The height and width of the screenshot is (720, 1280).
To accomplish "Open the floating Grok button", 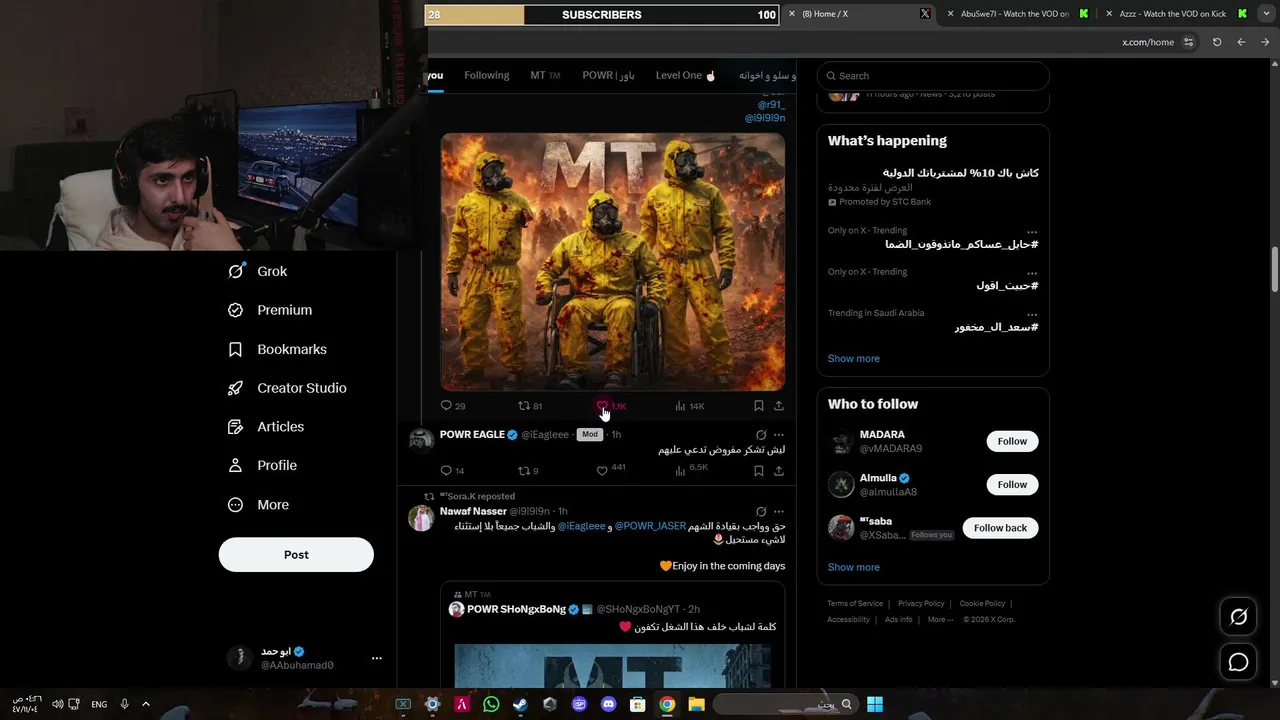I will click(x=1238, y=617).
